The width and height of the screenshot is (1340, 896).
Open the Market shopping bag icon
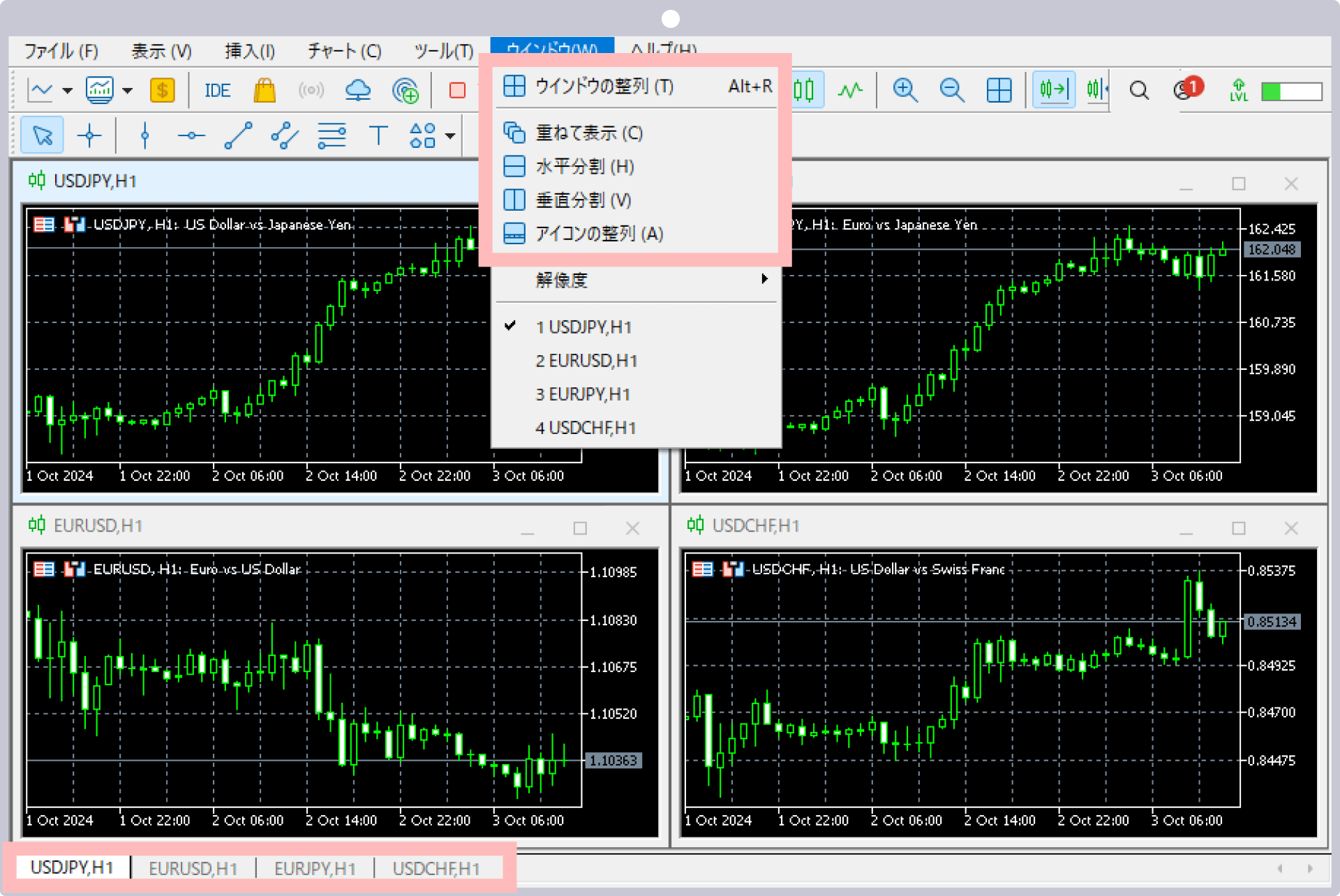(x=265, y=91)
